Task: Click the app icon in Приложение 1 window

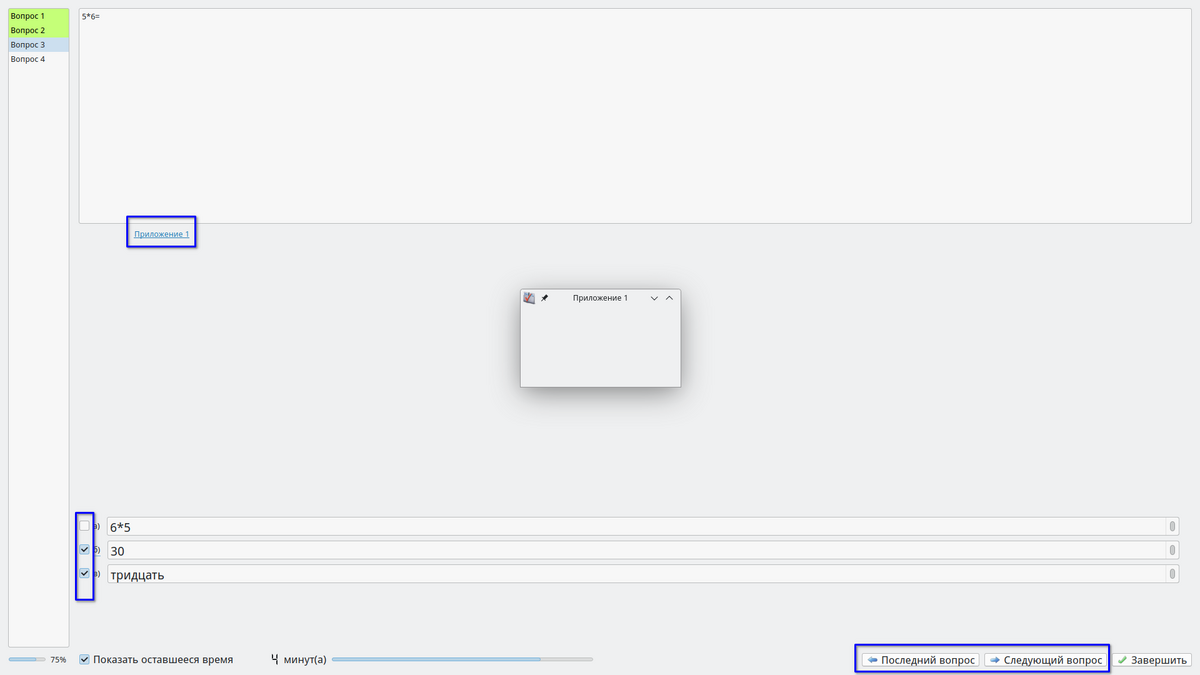Action: click(529, 298)
